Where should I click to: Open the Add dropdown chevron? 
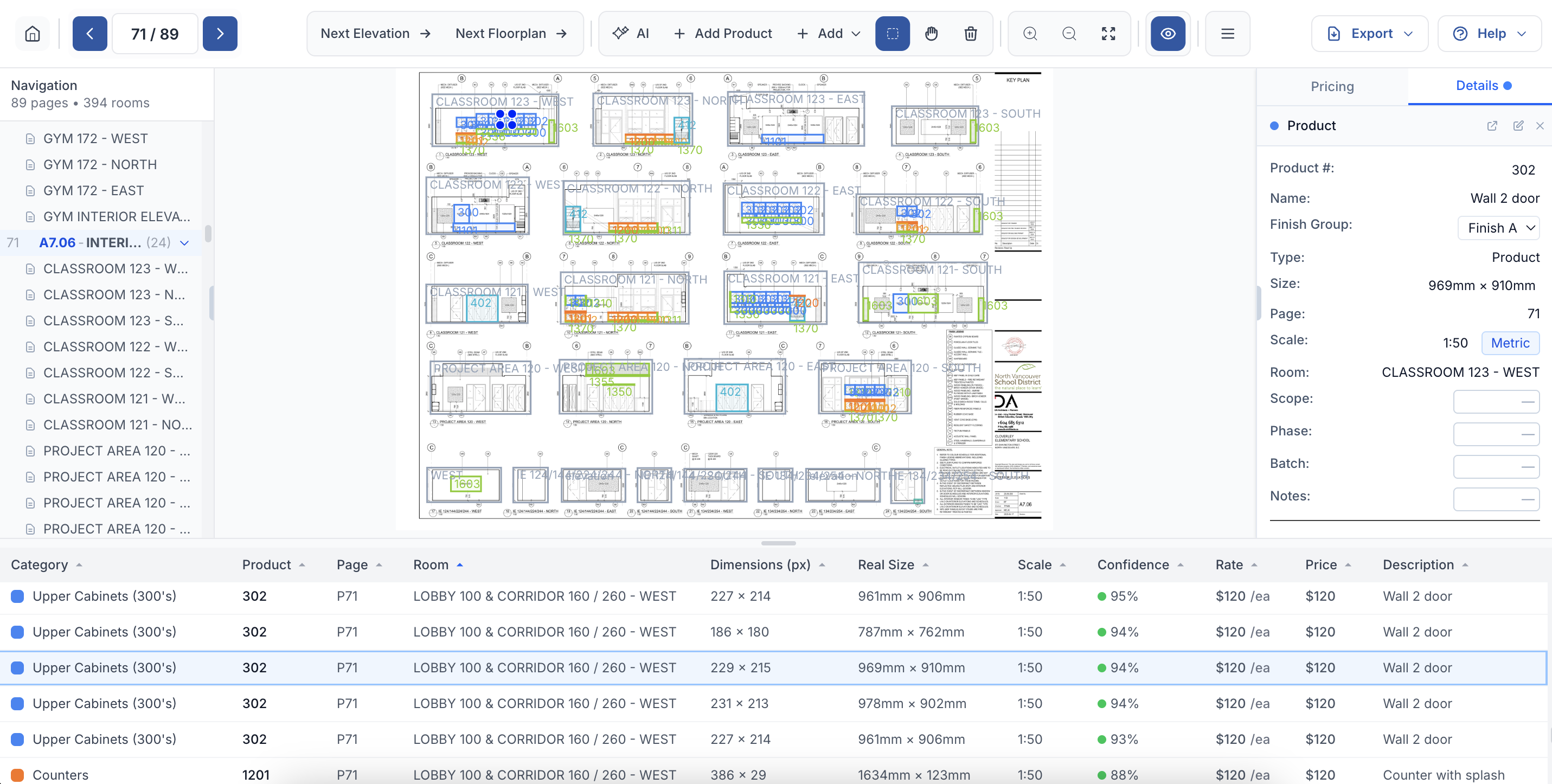(856, 34)
